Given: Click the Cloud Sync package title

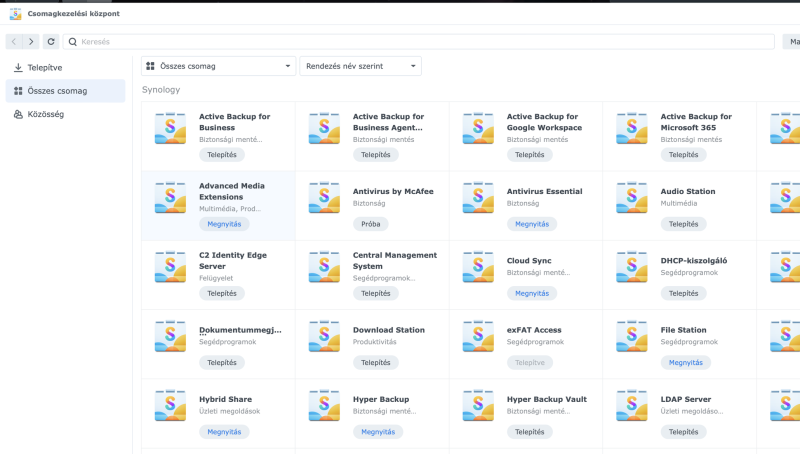Looking at the screenshot, I should point(529,261).
